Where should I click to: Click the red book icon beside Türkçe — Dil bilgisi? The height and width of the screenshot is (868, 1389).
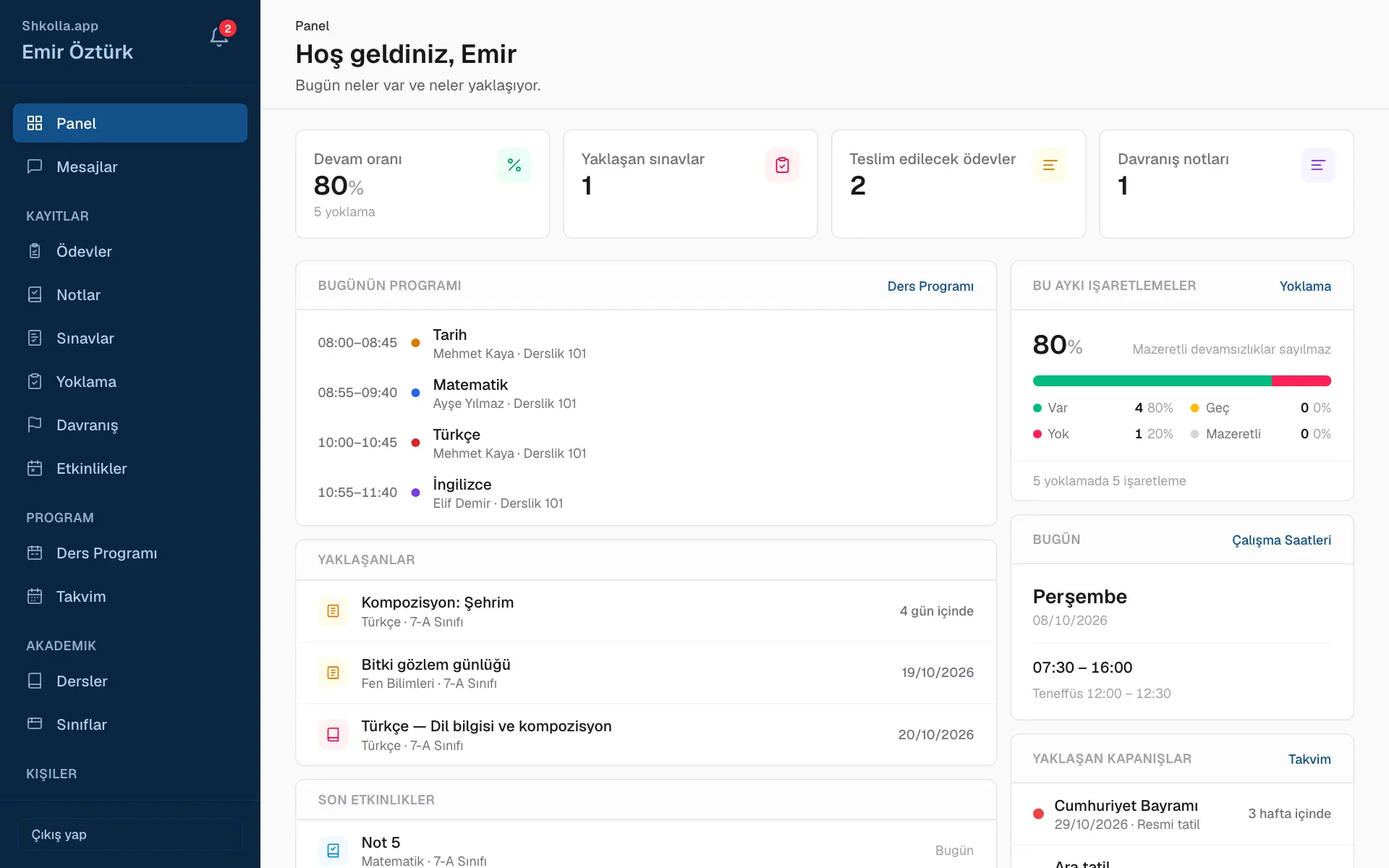[x=333, y=735]
